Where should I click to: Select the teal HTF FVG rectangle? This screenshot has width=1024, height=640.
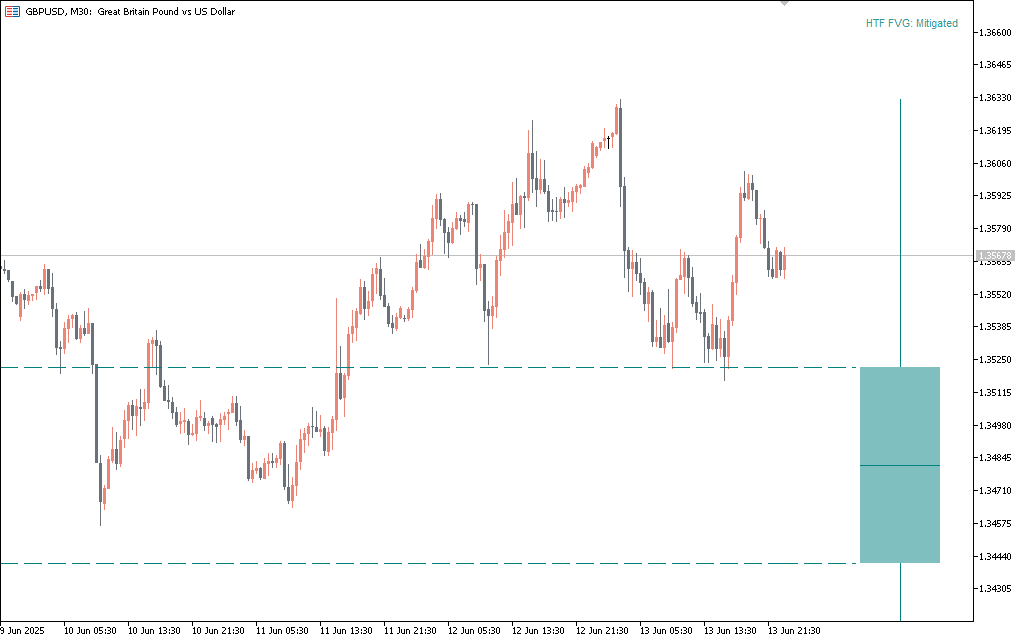click(899, 420)
